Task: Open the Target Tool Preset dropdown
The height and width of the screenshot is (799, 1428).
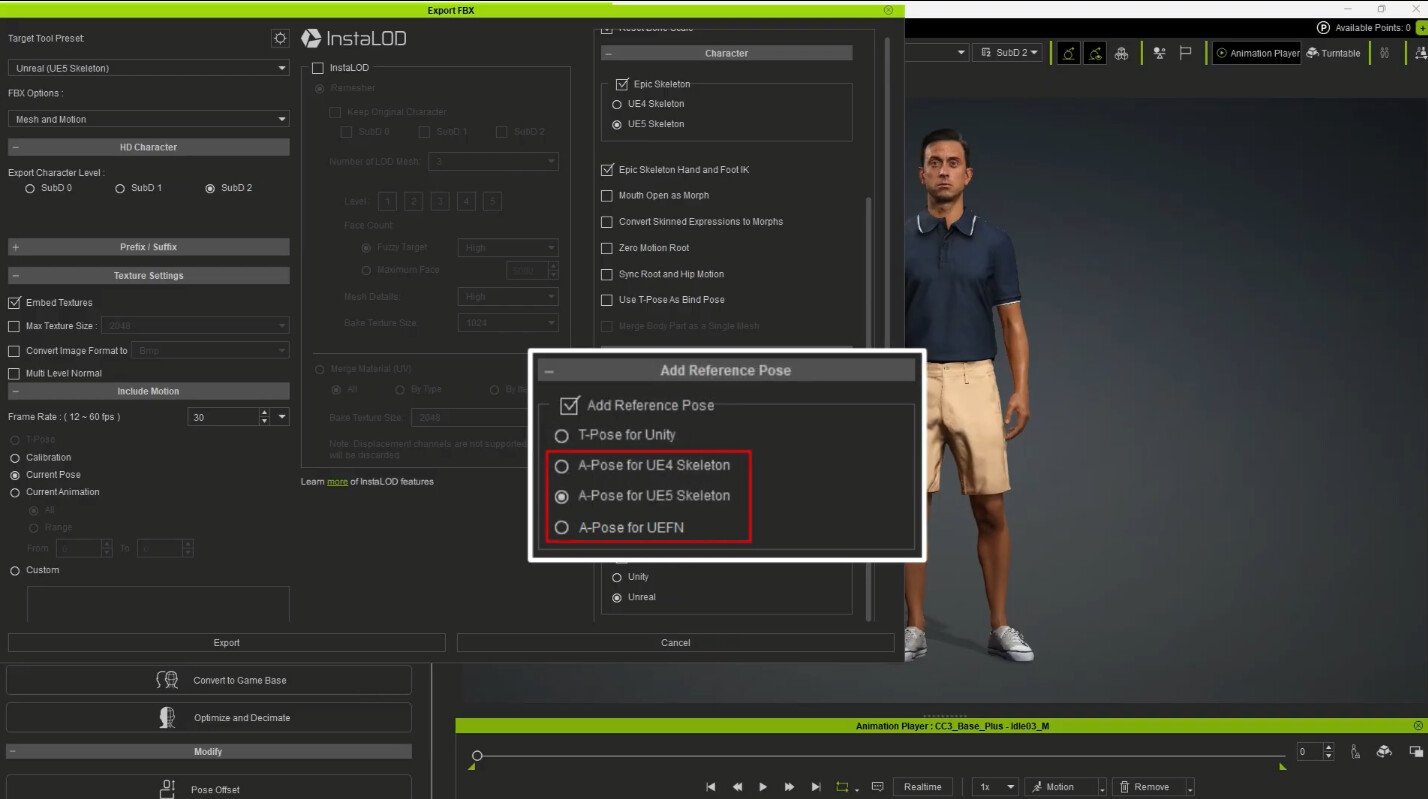Action: point(148,68)
